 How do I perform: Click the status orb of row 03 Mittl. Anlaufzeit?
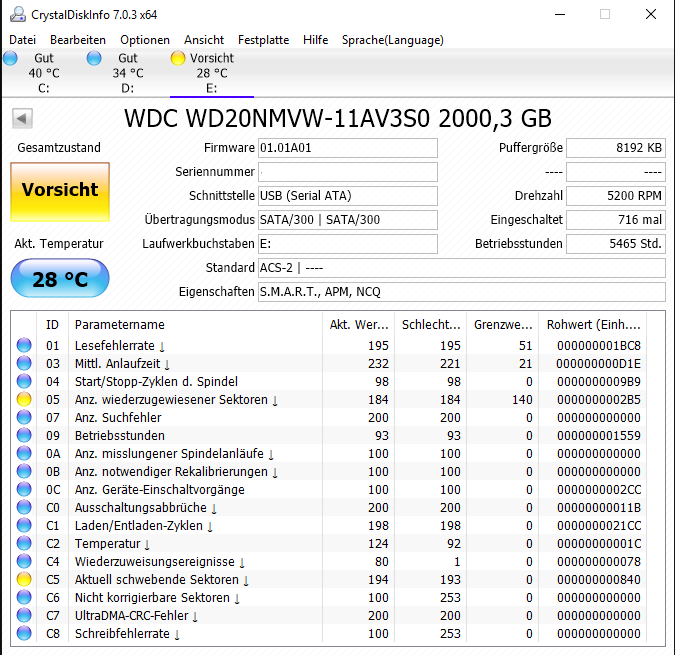[x=24, y=363]
